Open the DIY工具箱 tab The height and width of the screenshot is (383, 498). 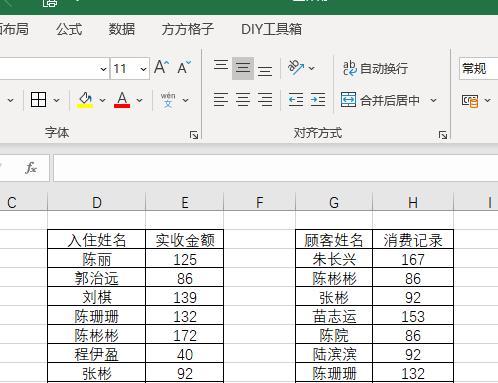coord(271,29)
